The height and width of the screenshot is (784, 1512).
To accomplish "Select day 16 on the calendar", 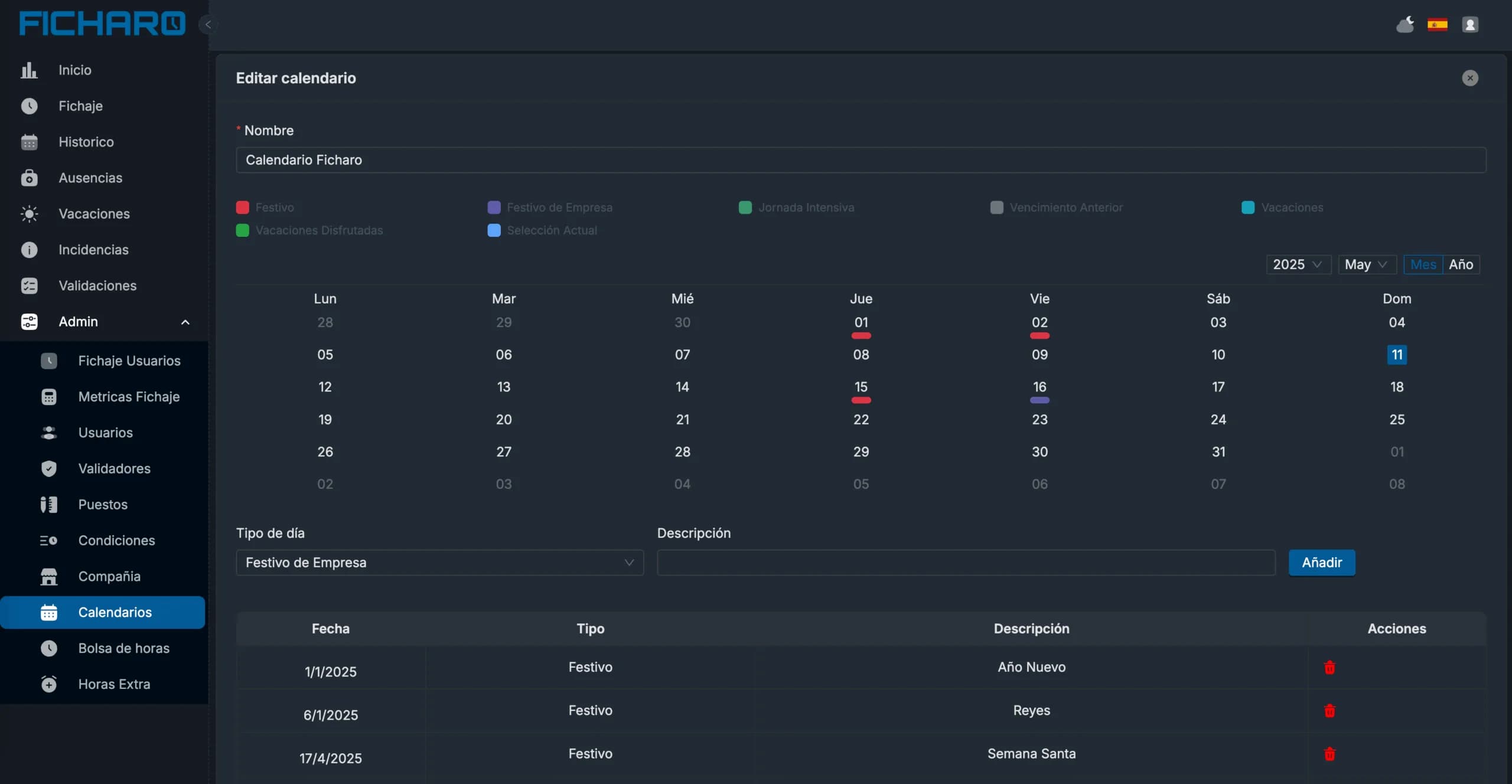I will coord(1039,387).
